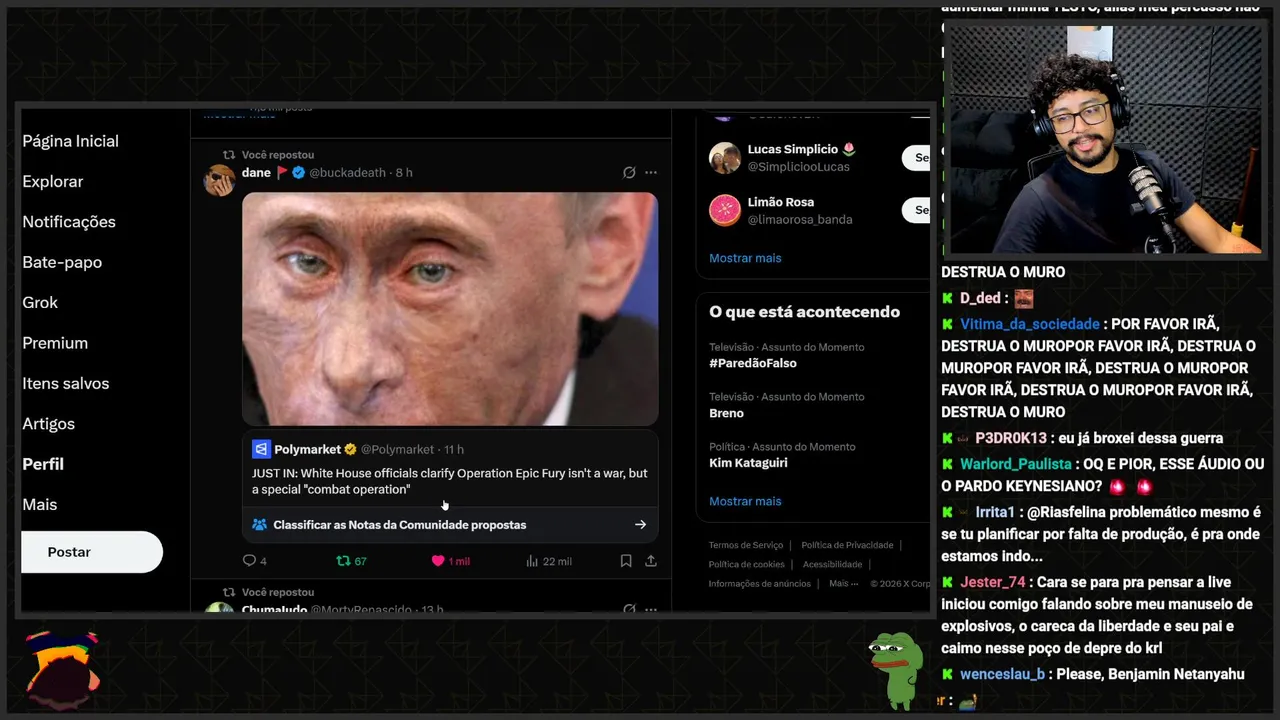Click the @buckadeath handle
This screenshot has height=720, width=1280.
pyautogui.click(x=347, y=172)
